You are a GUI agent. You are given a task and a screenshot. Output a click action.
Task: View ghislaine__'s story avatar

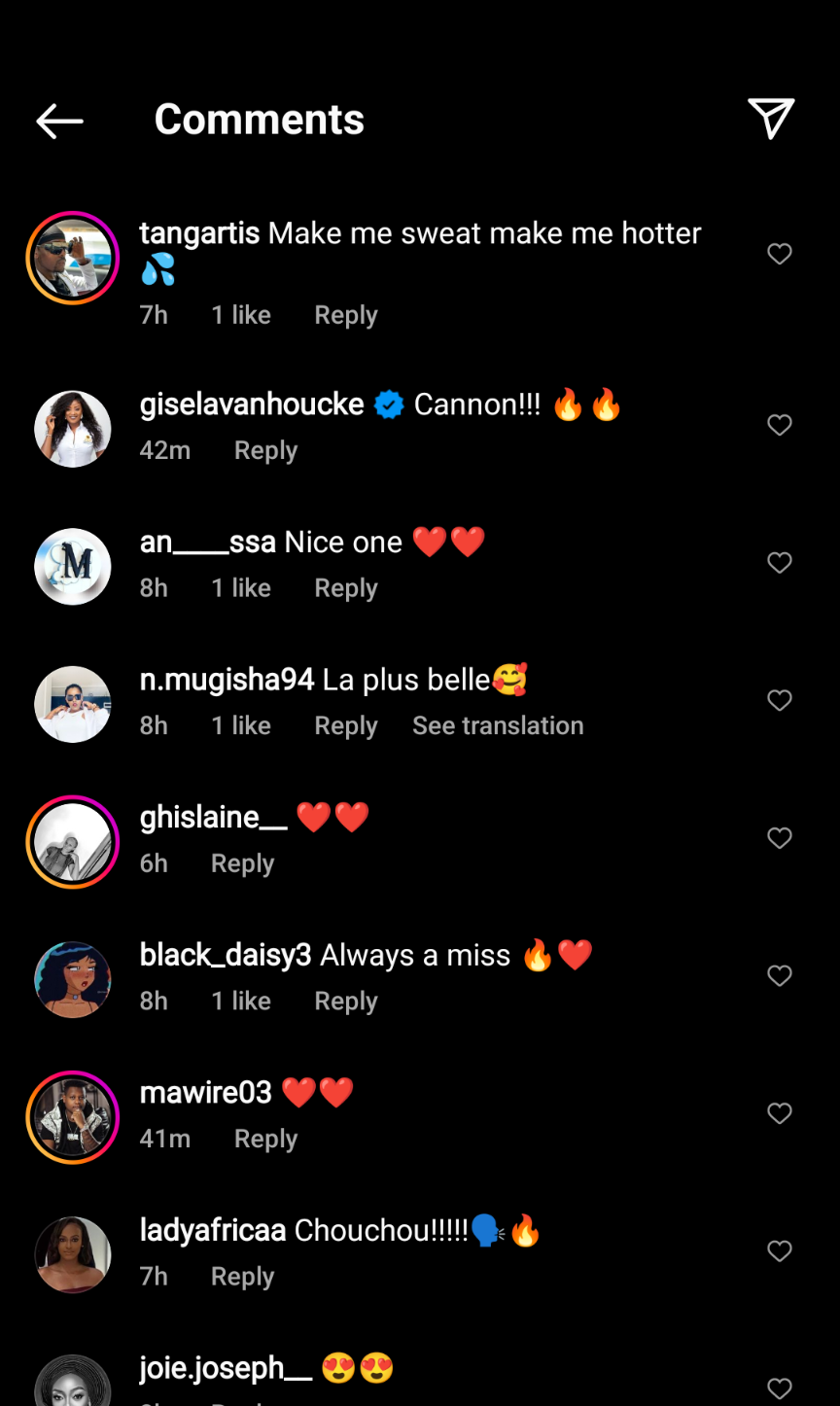[73, 842]
